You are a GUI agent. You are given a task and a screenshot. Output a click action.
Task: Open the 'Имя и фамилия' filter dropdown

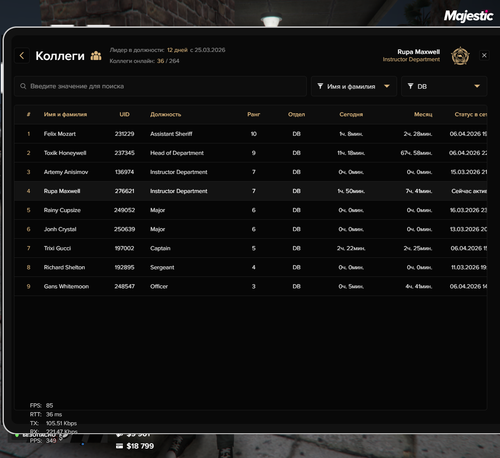click(354, 86)
